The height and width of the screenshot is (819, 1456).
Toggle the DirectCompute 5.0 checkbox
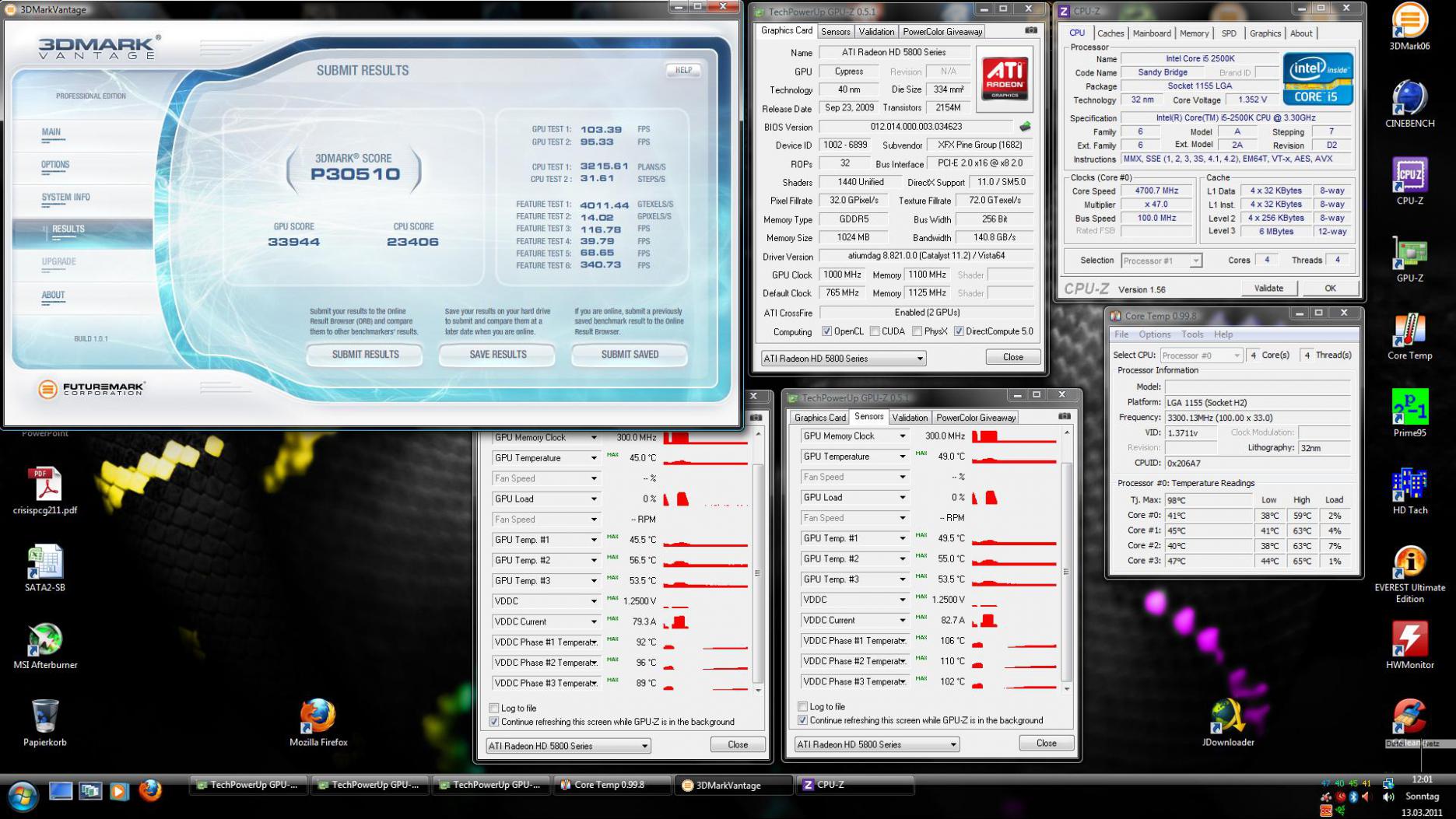(x=959, y=331)
